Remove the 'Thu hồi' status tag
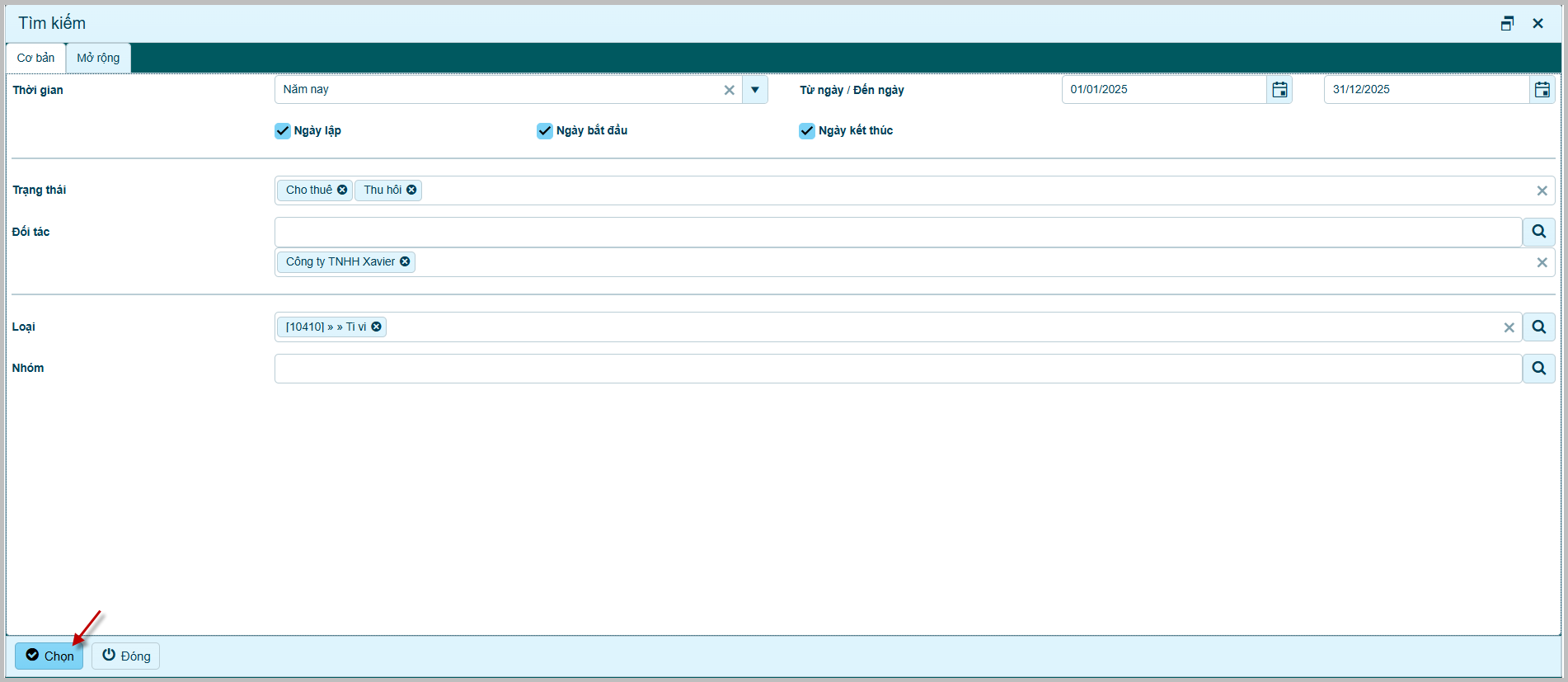Screen dimensions: 1568x682 coord(411,190)
